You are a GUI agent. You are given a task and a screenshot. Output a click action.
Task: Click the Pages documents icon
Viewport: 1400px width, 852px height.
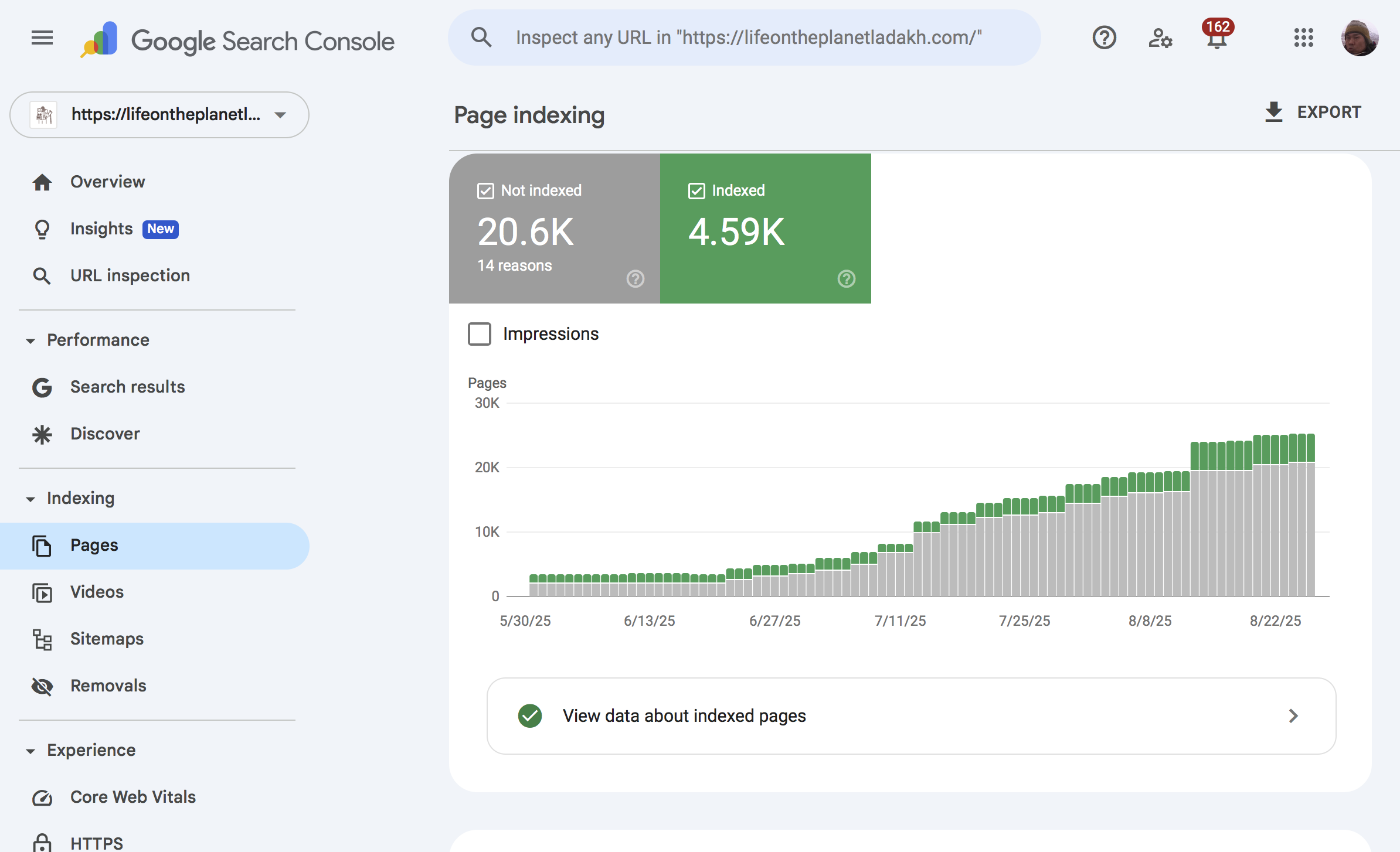[x=42, y=546]
